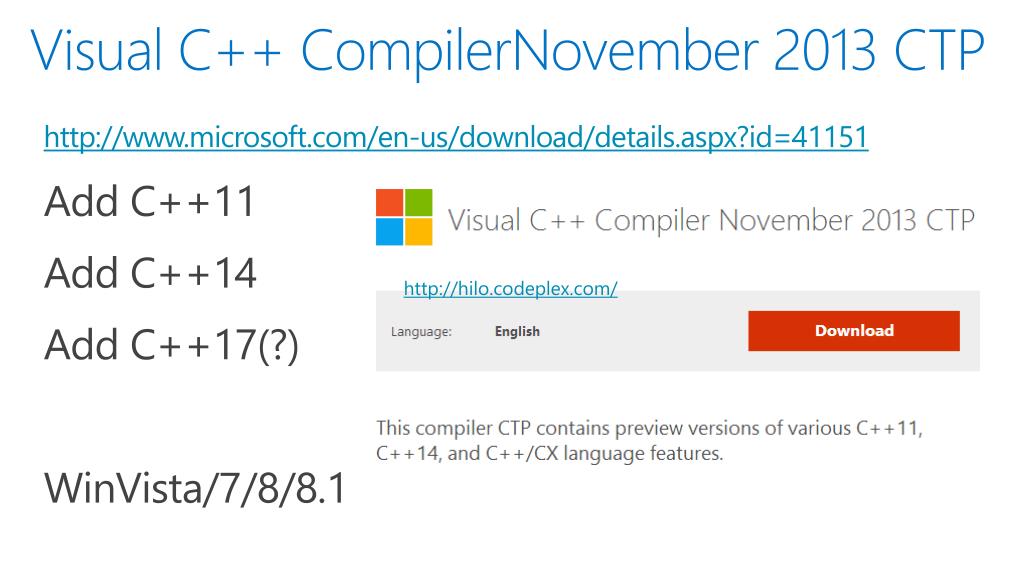Click the red square of Microsoft logo
The height and width of the screenshot is (576, 1024).
click(389, 202)
